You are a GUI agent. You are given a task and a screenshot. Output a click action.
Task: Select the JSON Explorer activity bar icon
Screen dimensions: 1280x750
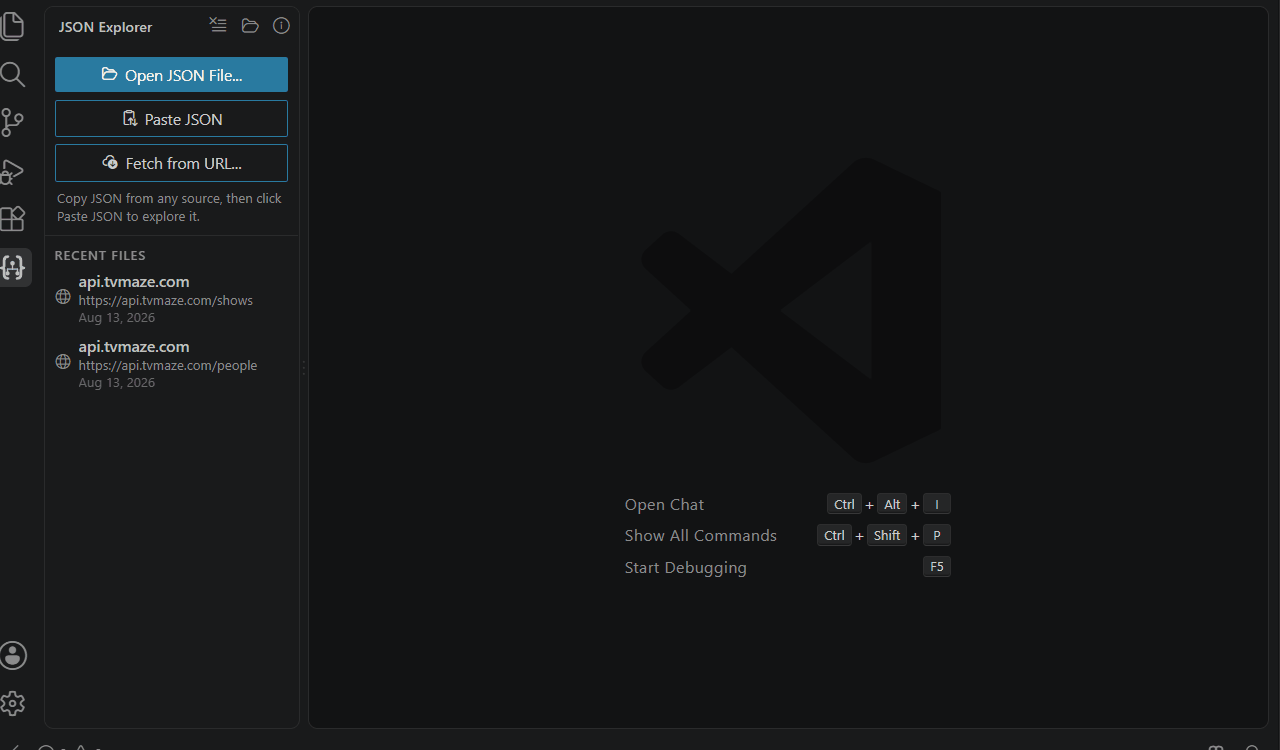[x=13, y=267]
